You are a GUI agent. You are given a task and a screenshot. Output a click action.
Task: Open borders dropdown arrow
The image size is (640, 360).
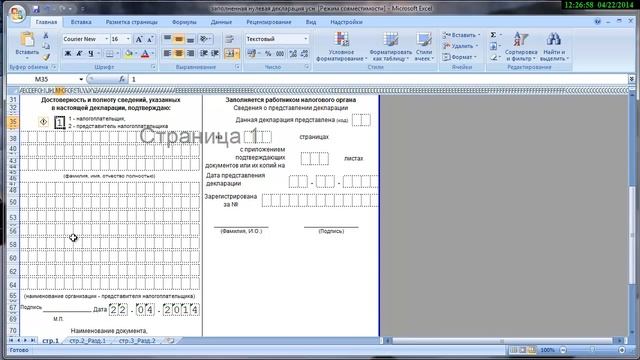[117, 54]
